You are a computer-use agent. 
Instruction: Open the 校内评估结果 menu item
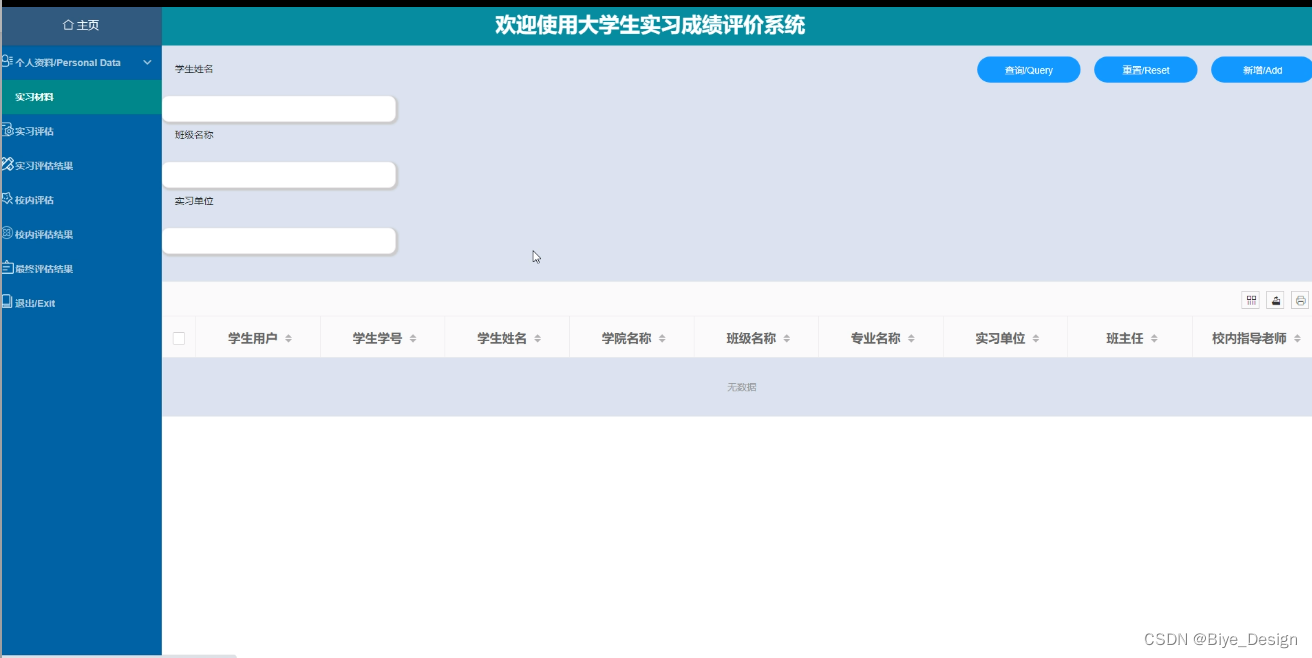(x=81, y=234)
